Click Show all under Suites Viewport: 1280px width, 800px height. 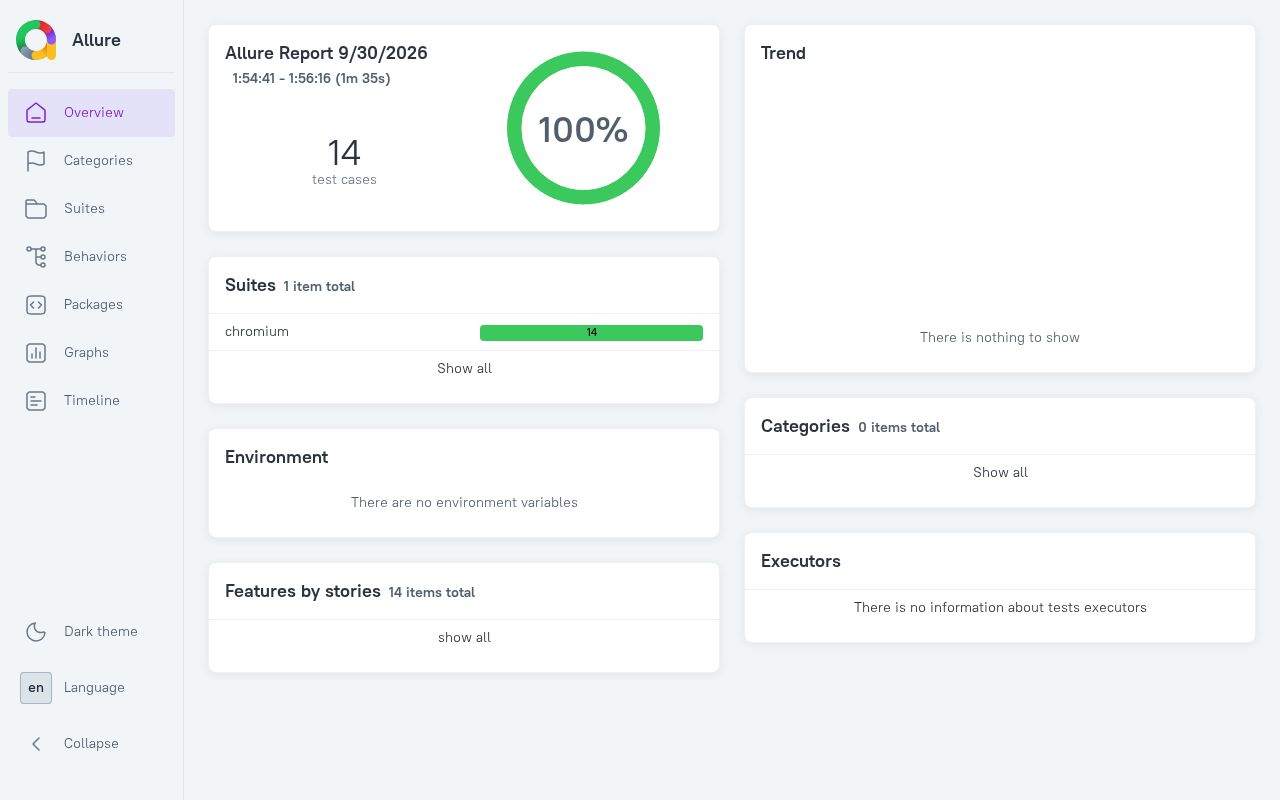464,368
